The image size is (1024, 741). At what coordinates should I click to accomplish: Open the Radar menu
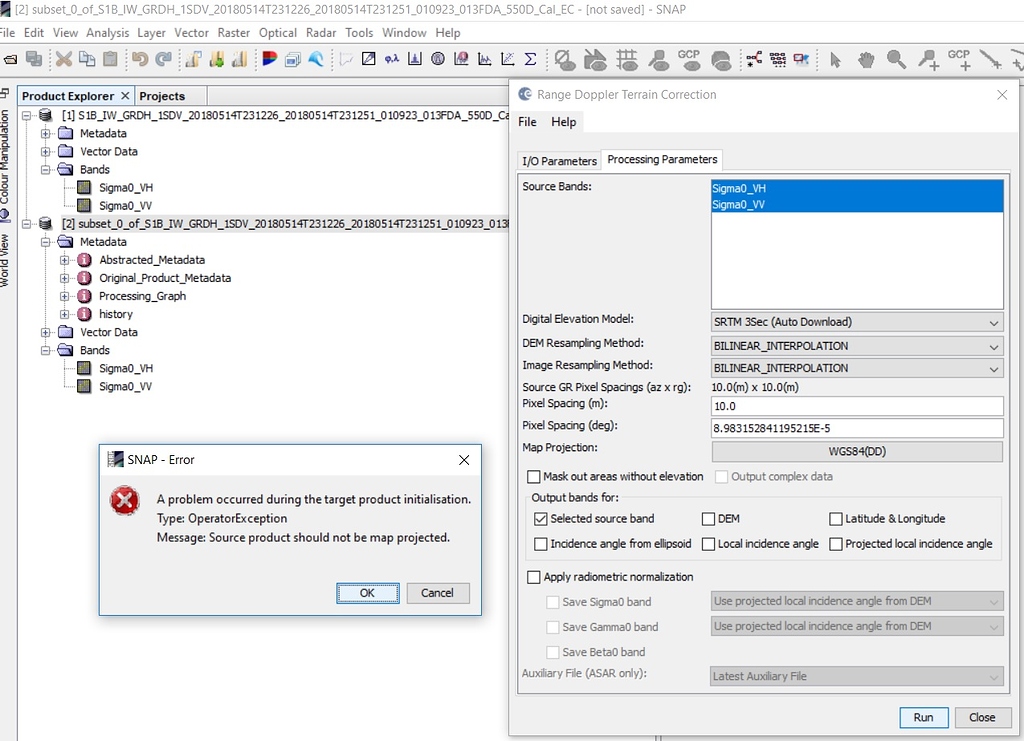[x=321, y=32]
